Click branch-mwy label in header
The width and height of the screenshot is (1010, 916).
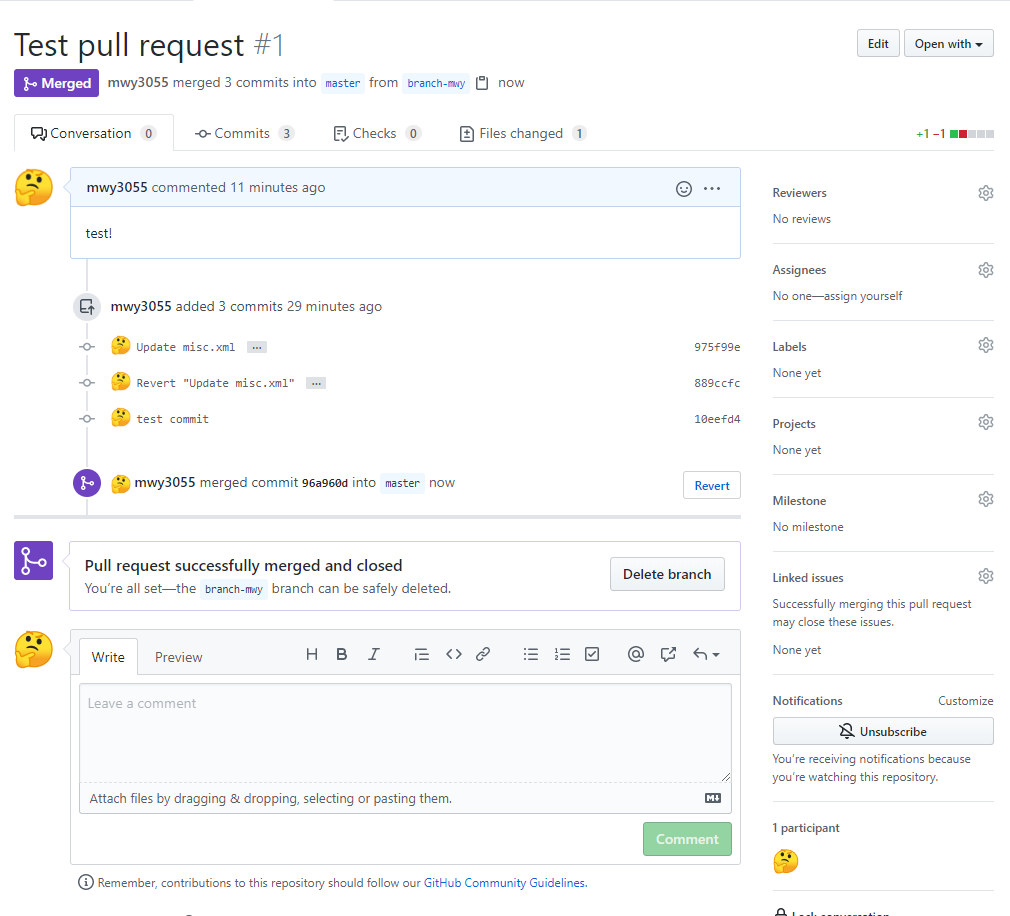click(436, 83)
